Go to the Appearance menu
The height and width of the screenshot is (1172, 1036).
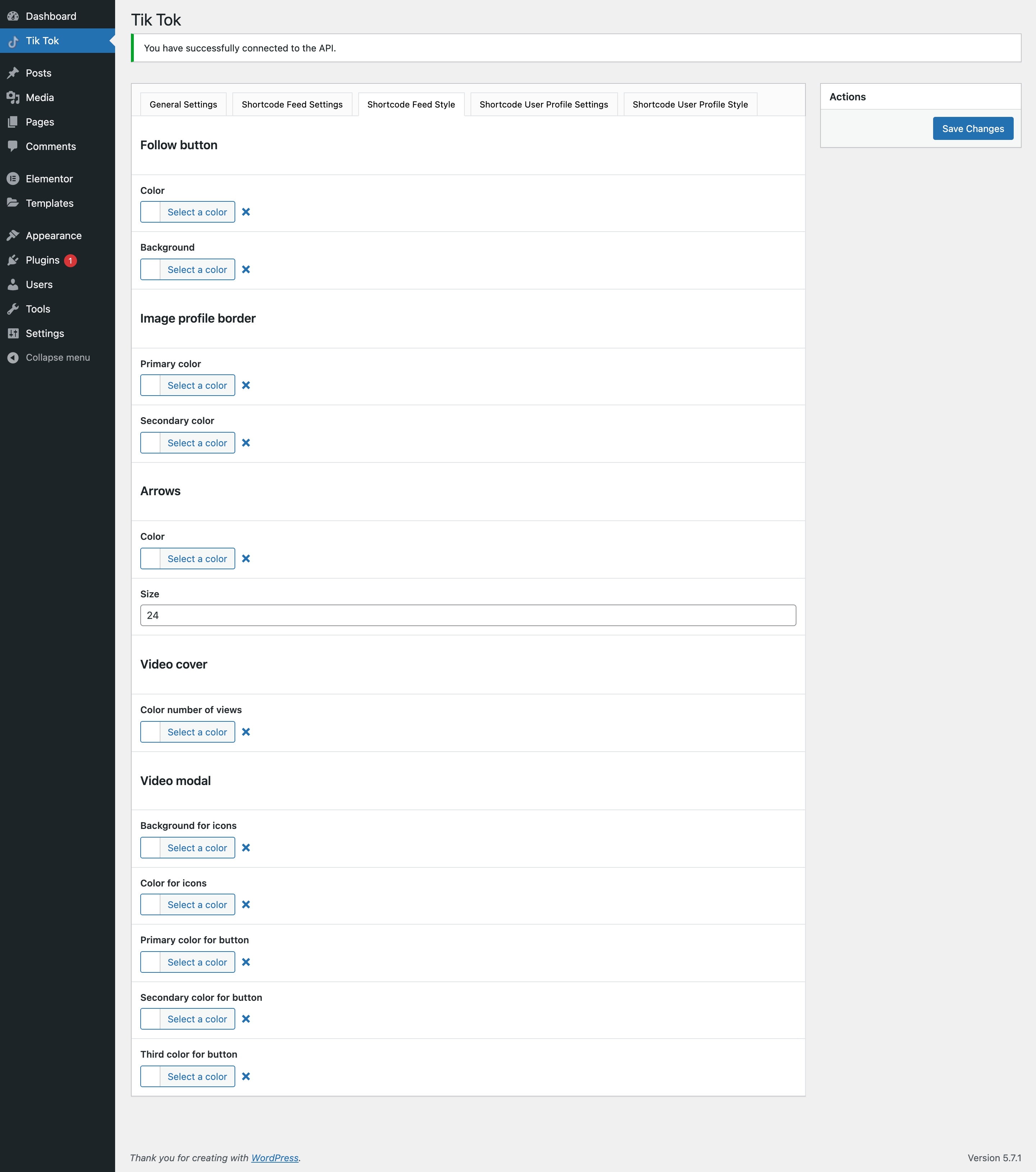click(x=57, y=236)
